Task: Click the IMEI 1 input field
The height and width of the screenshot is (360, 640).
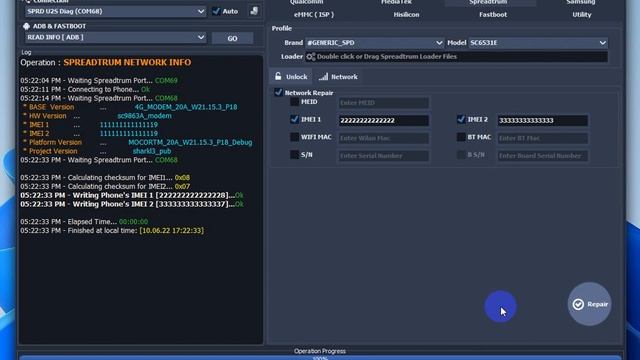Action: 384,120
